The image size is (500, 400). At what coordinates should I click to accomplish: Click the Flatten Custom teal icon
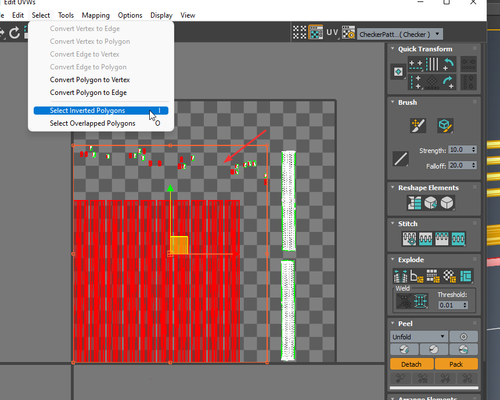(x=465, y=276)
